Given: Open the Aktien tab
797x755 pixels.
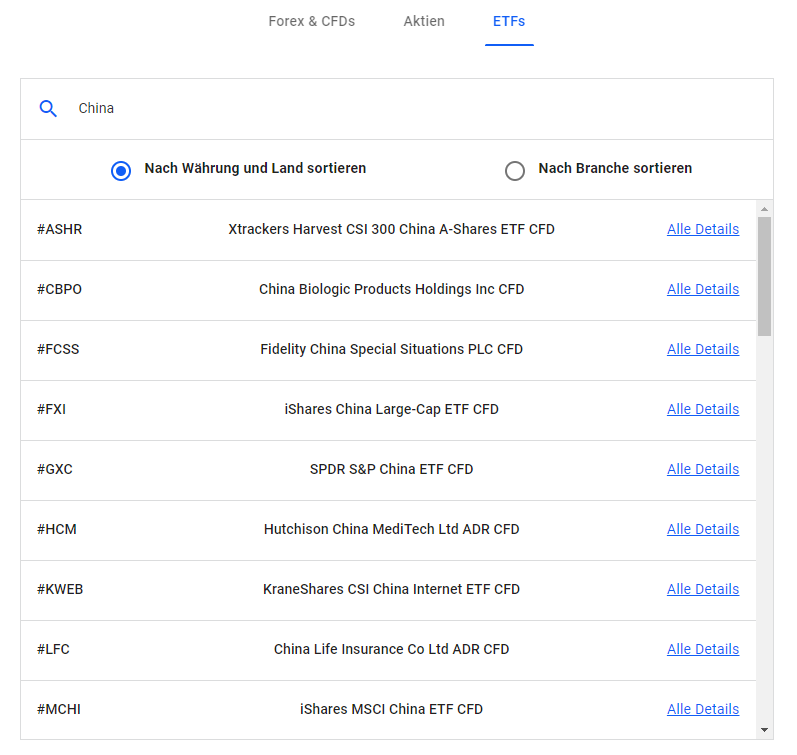Looking at the screenshot, I should pos(424,21).
